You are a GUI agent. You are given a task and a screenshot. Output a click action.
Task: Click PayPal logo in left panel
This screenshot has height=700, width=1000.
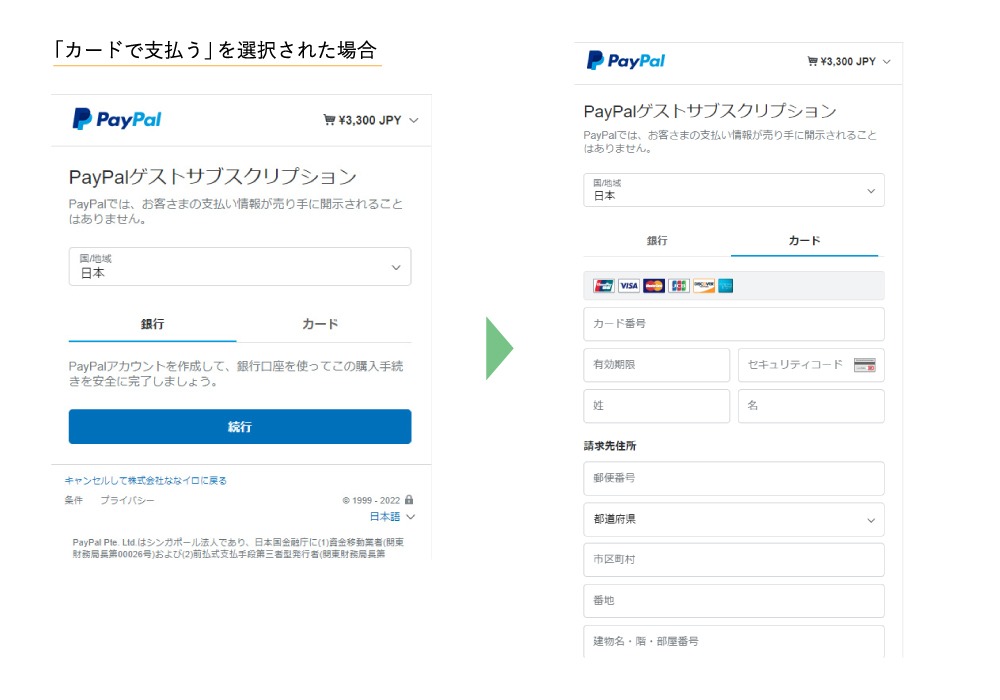tap(117, 119)
